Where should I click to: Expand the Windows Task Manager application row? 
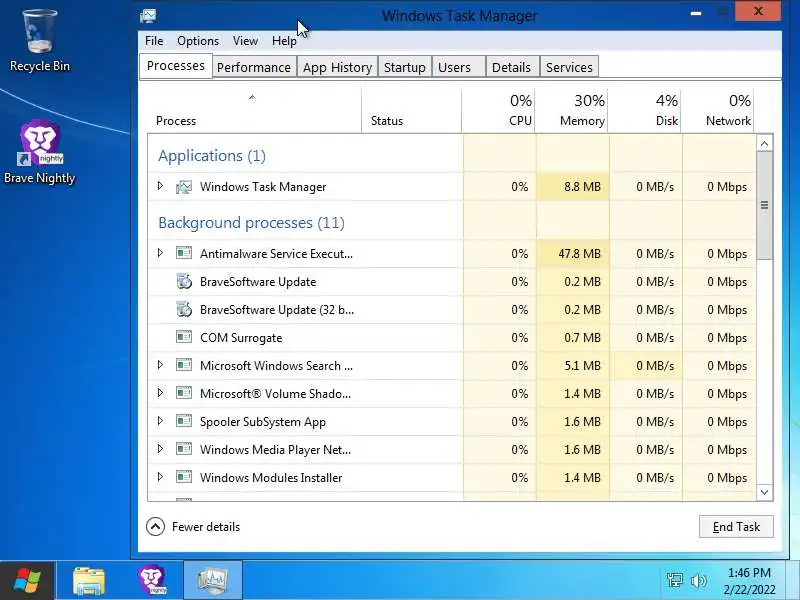click(x=160, y=186)
